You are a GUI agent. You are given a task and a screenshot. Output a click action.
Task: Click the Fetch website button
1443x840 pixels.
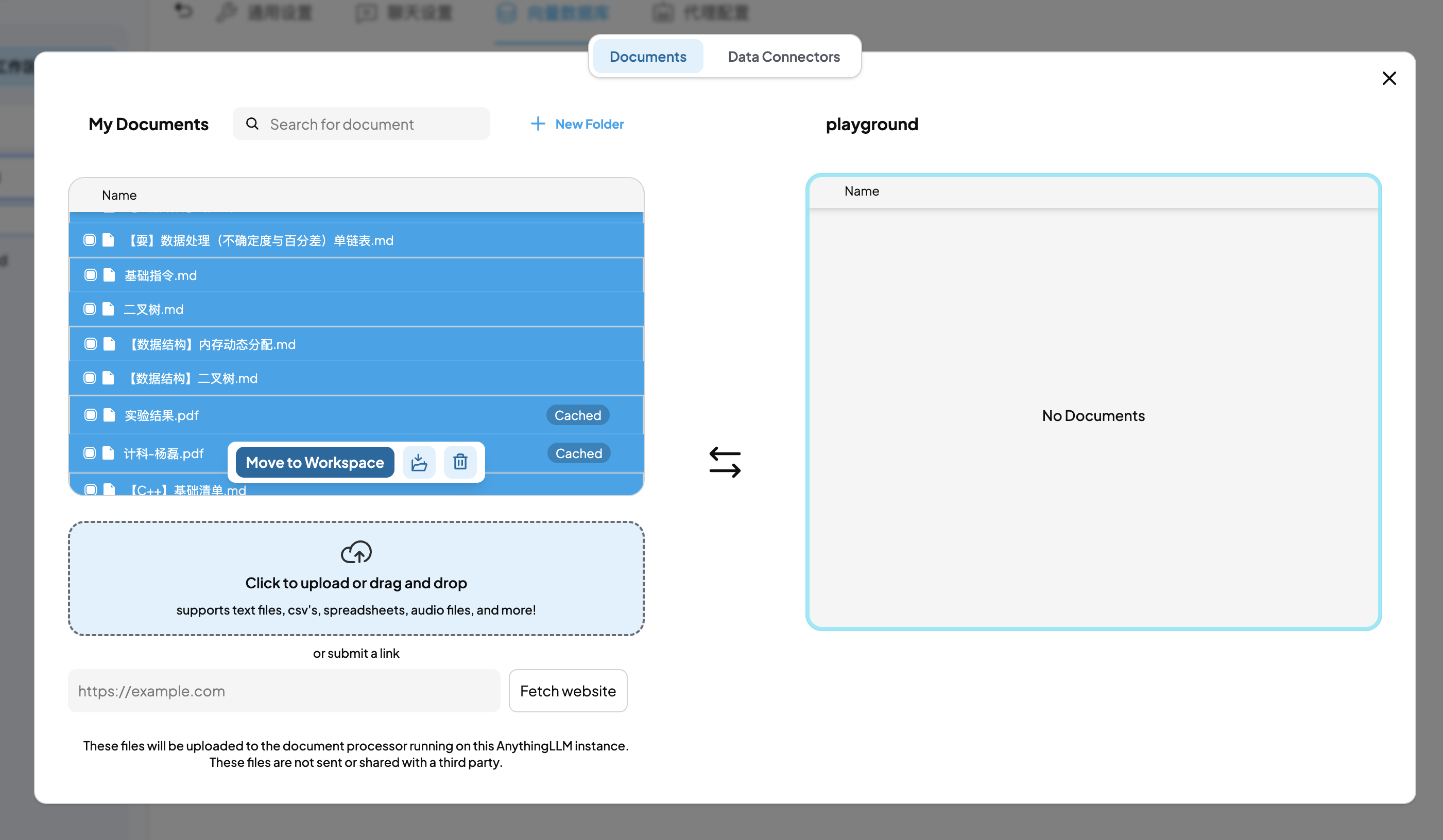click(x=568, y=691)
